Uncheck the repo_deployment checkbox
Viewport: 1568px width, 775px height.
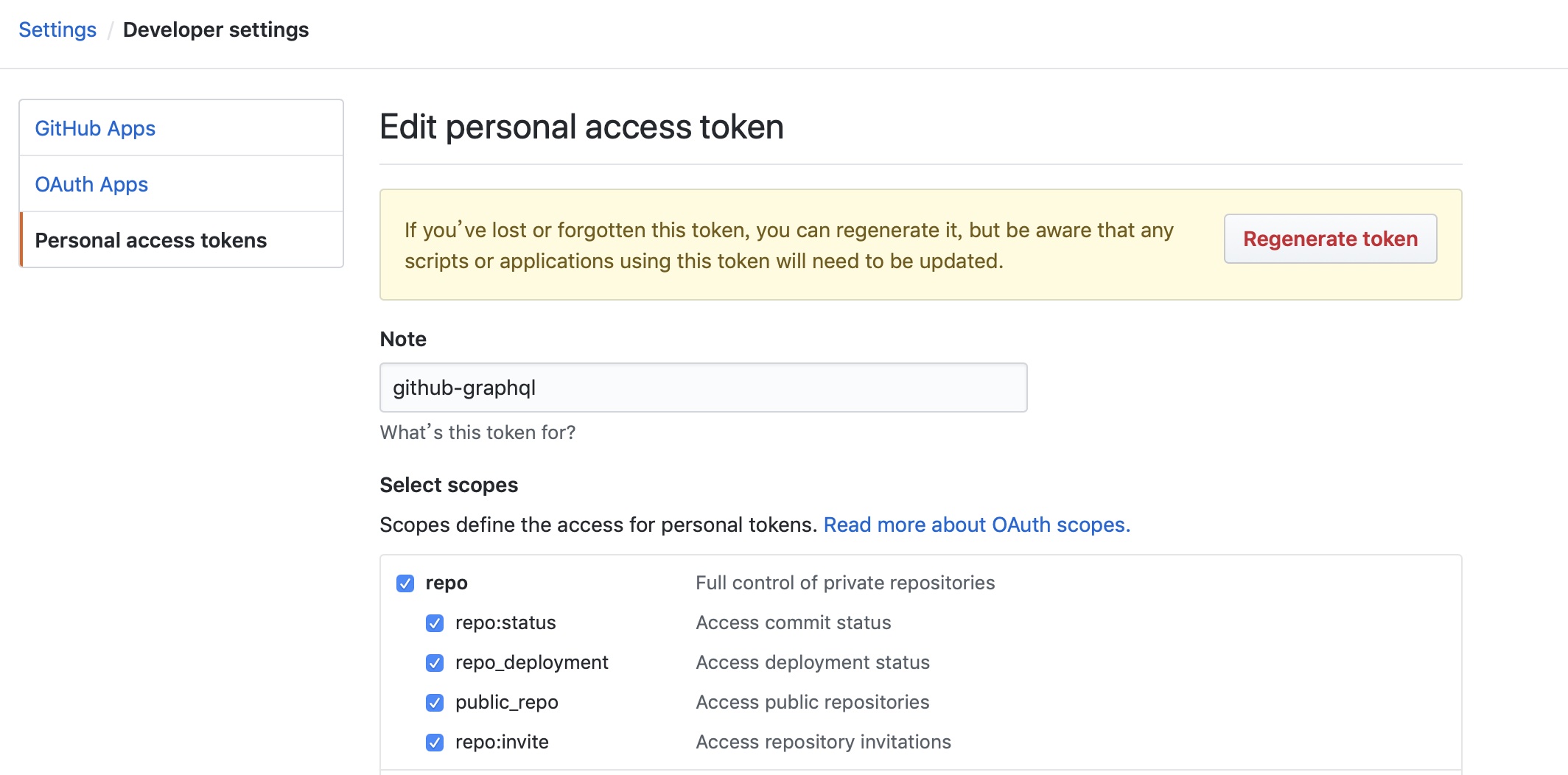pos(434,662)
